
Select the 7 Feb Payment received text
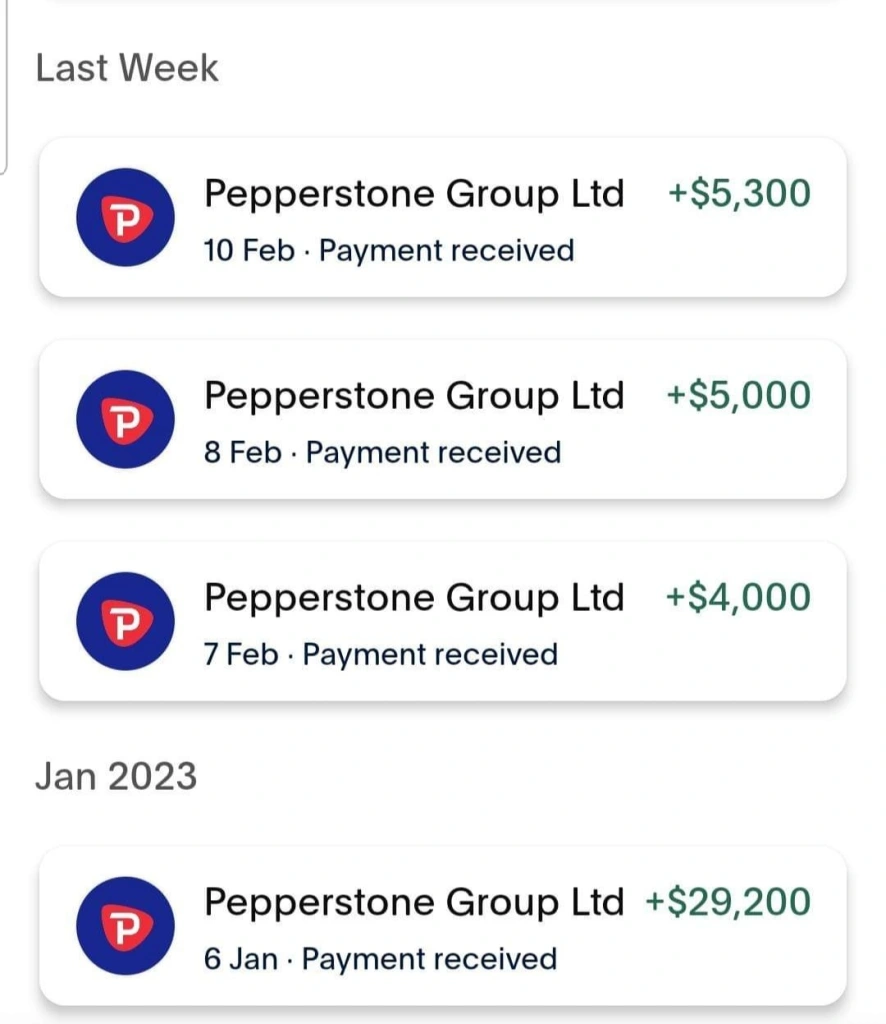pyautogui.click(x=381, y=654)
